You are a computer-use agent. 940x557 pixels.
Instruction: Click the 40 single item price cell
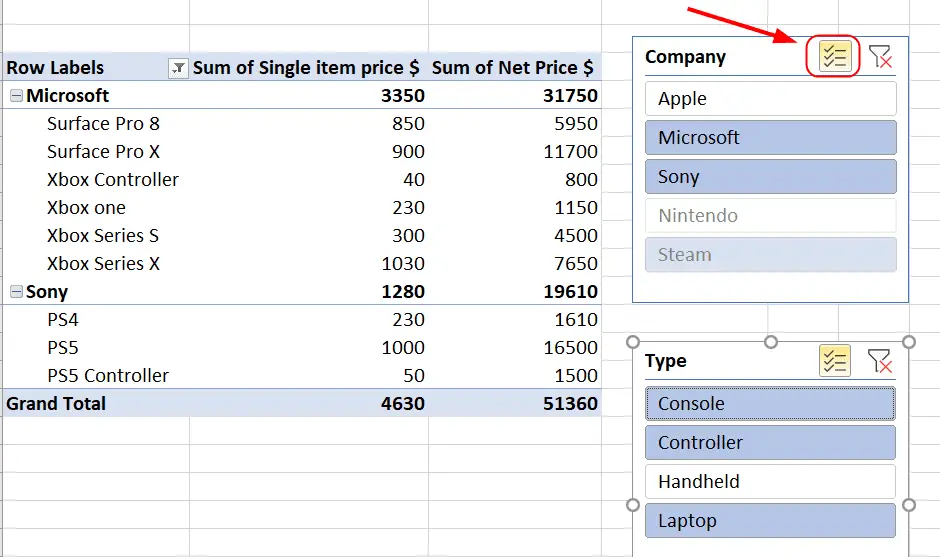[x=414, y=179]
